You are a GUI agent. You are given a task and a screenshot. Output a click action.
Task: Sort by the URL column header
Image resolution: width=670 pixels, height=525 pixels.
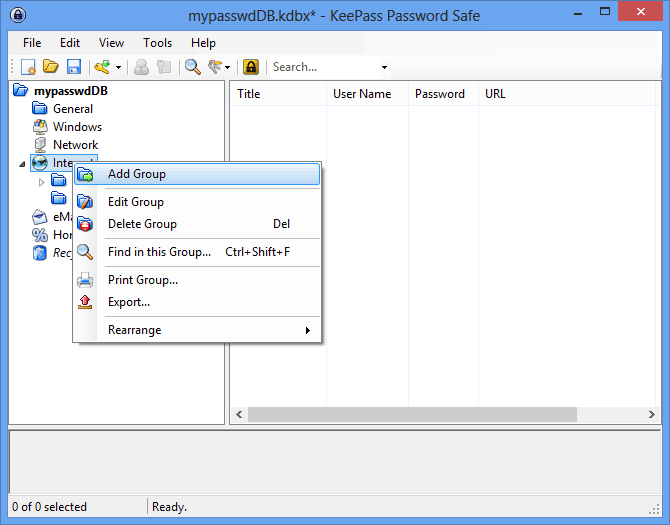567,94
